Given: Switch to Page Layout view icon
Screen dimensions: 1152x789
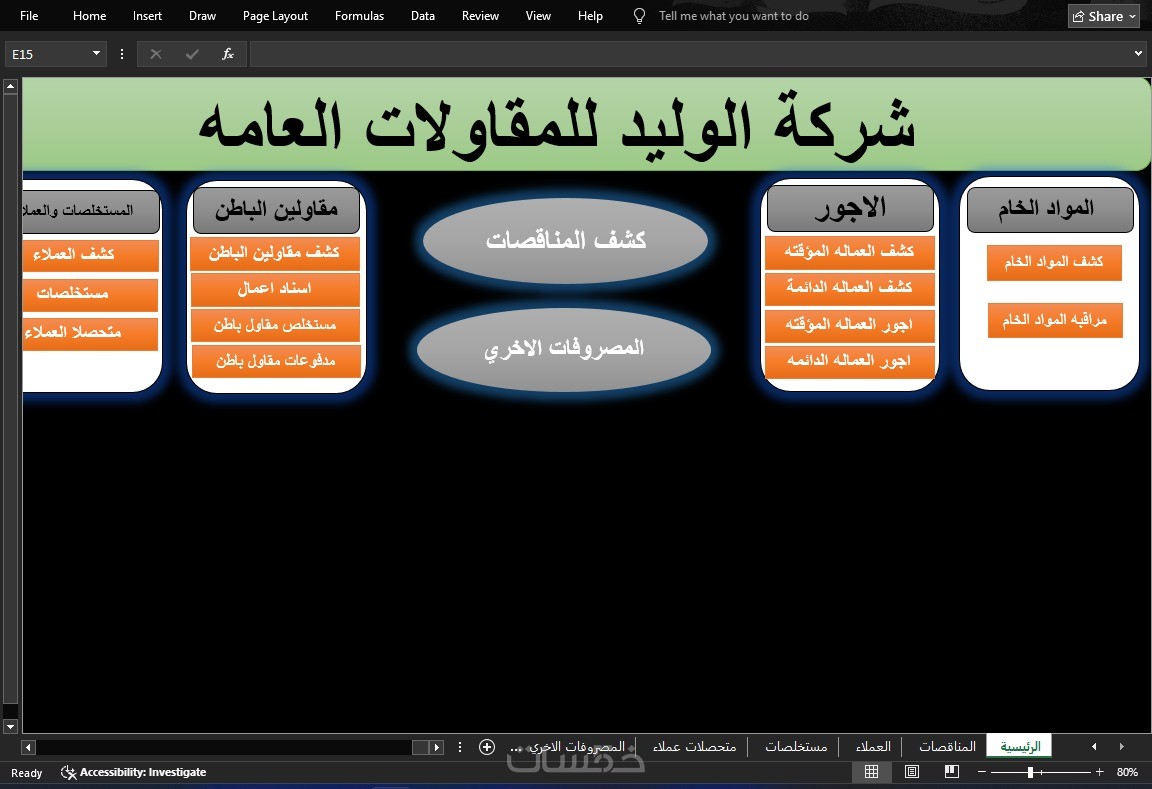Looking at the screenshot, I should [x=912, y=771].
